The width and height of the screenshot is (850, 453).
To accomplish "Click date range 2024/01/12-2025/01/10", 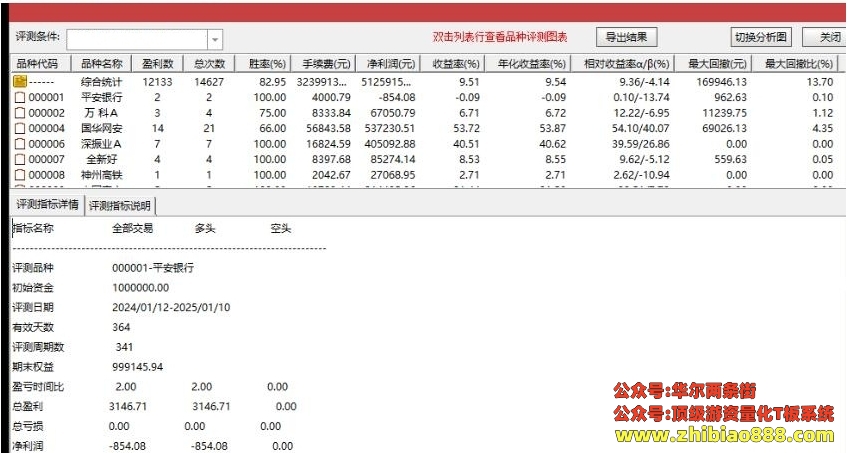I will (171, 307).
